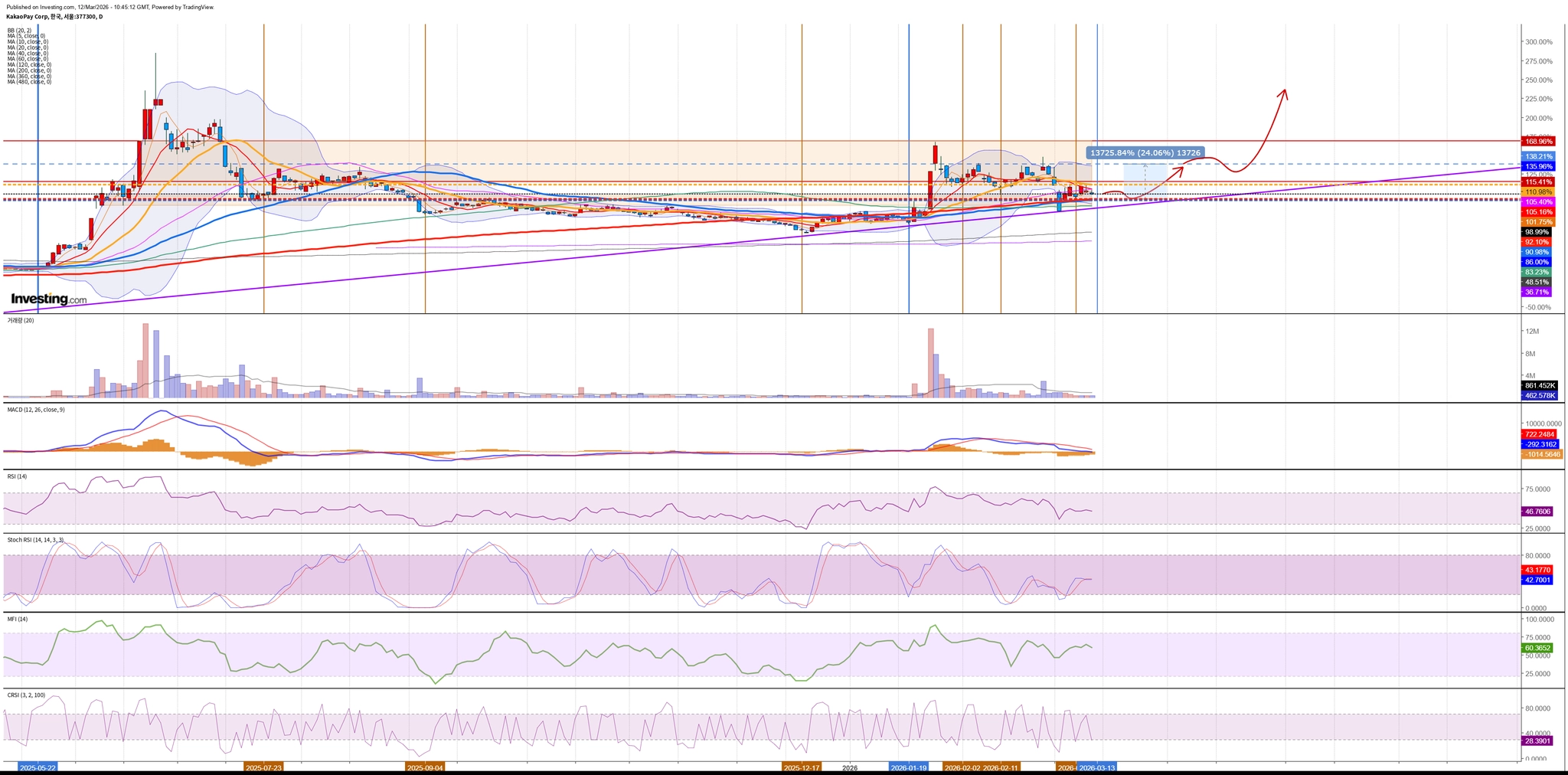Click the 105.16% red price label
1568x775 pixels.
1538,211
